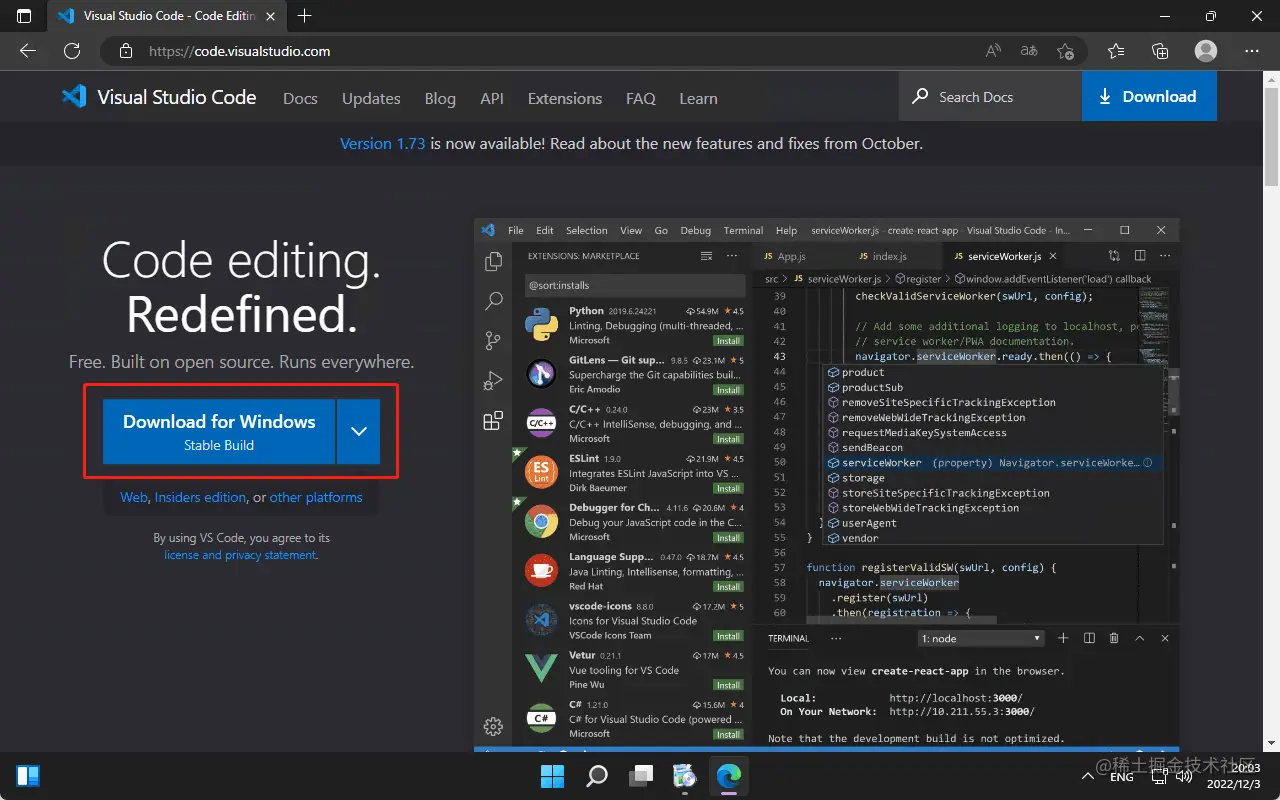Click the read aloud icon in address bar
This screenshot has height=800, width=1280.
[x=993, y=51]
